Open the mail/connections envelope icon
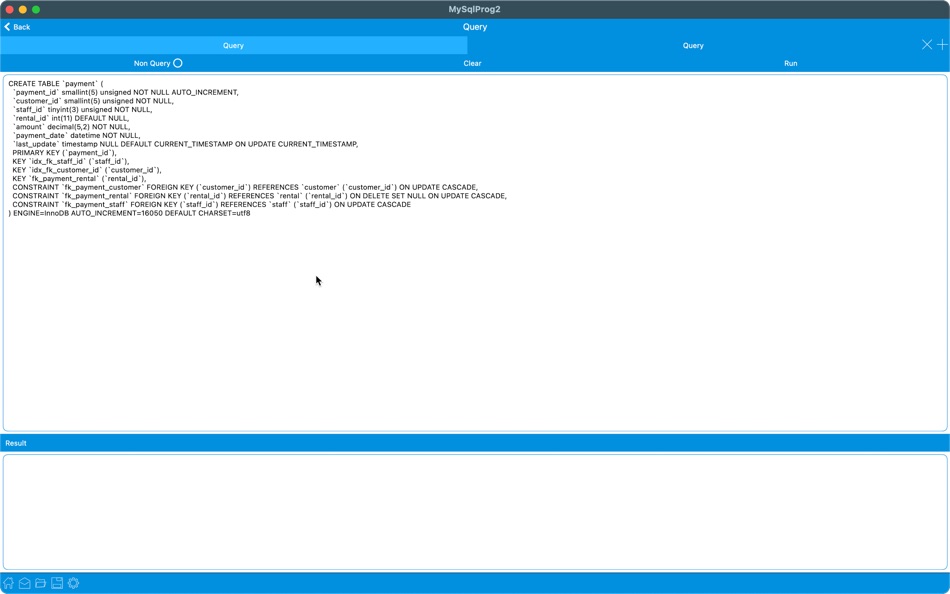 point(25,583)
